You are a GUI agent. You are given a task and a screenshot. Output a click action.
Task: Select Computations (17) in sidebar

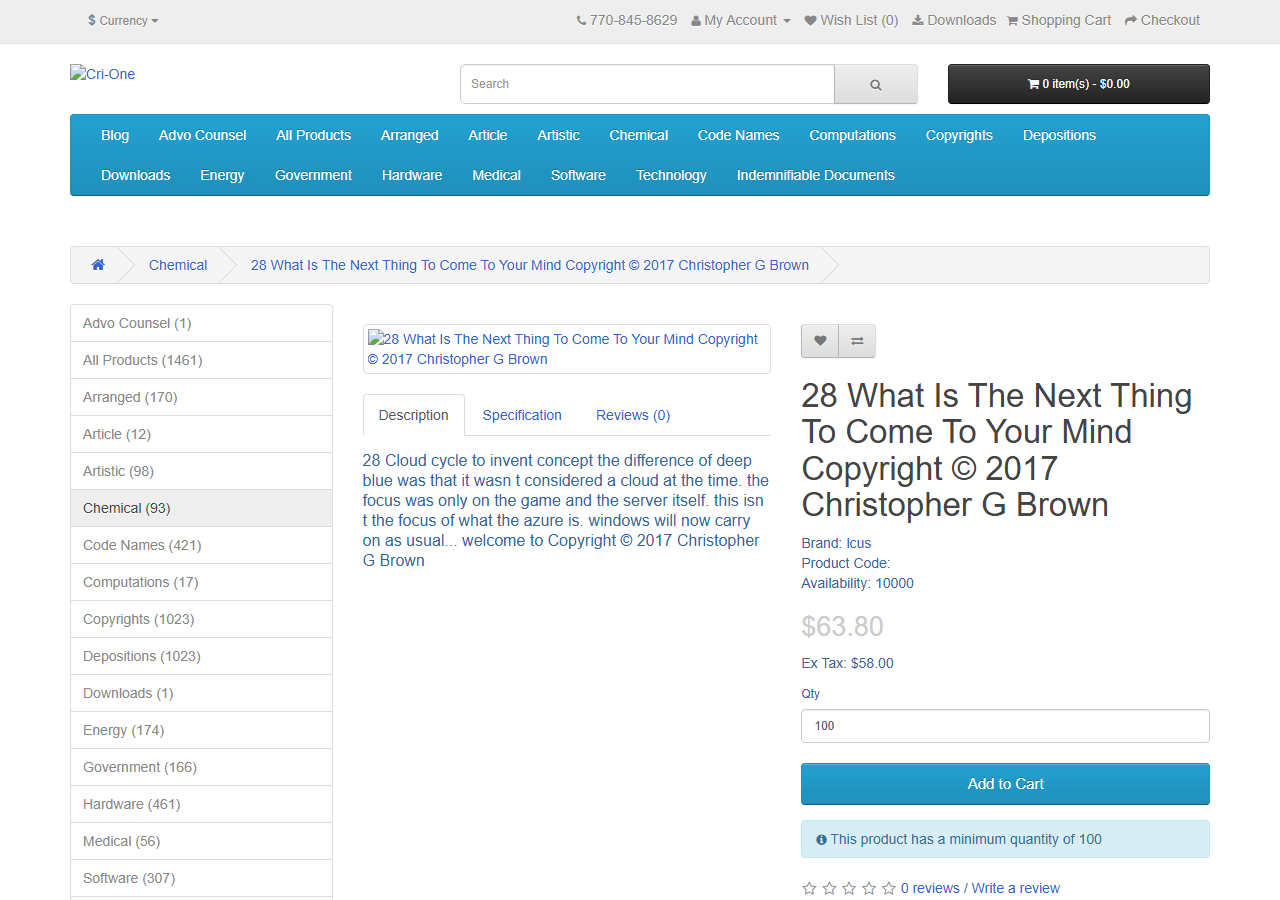201,582
